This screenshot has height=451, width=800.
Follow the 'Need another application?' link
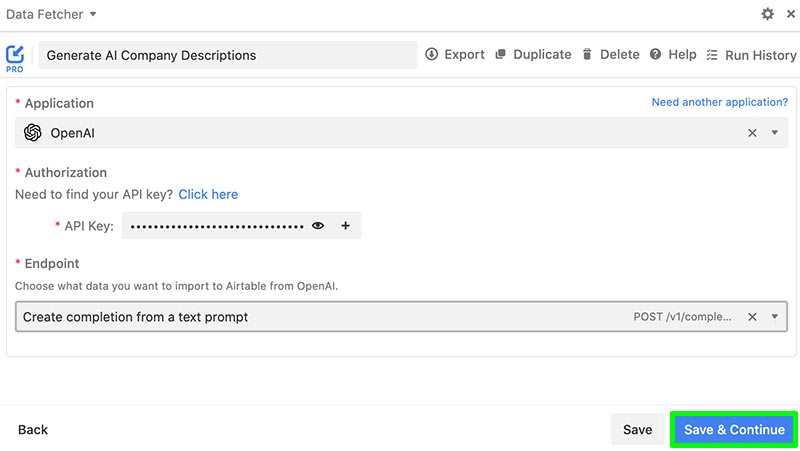pos(719,102)
